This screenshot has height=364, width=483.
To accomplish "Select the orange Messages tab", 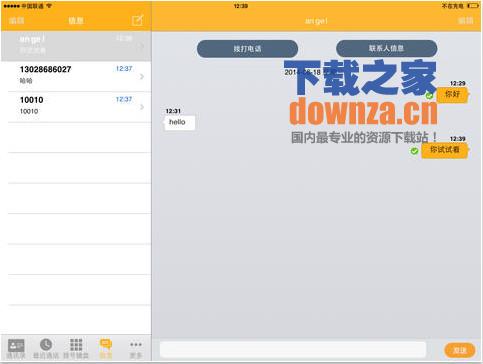I will (x=106, y=348).
